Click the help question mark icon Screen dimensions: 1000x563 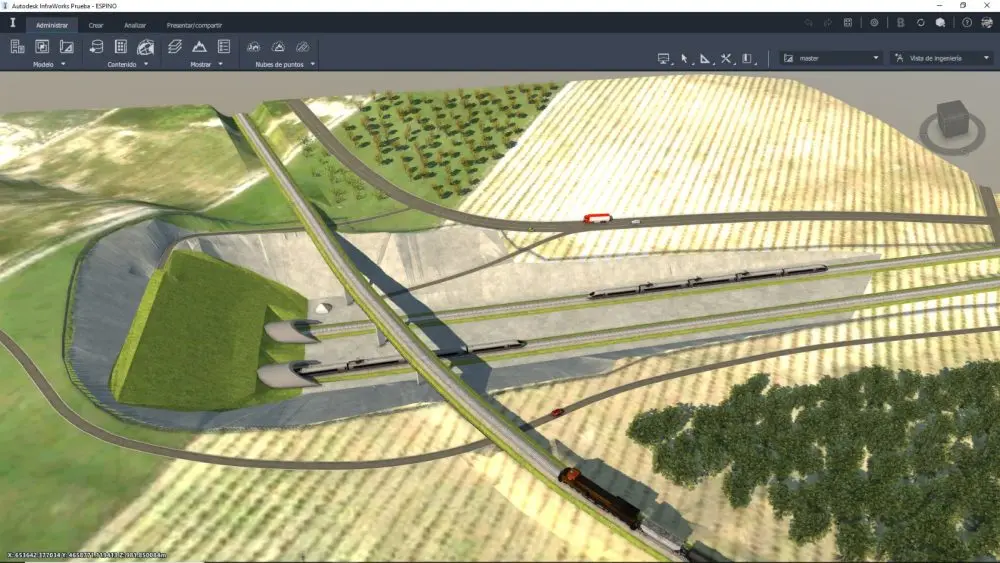[967, 22]
